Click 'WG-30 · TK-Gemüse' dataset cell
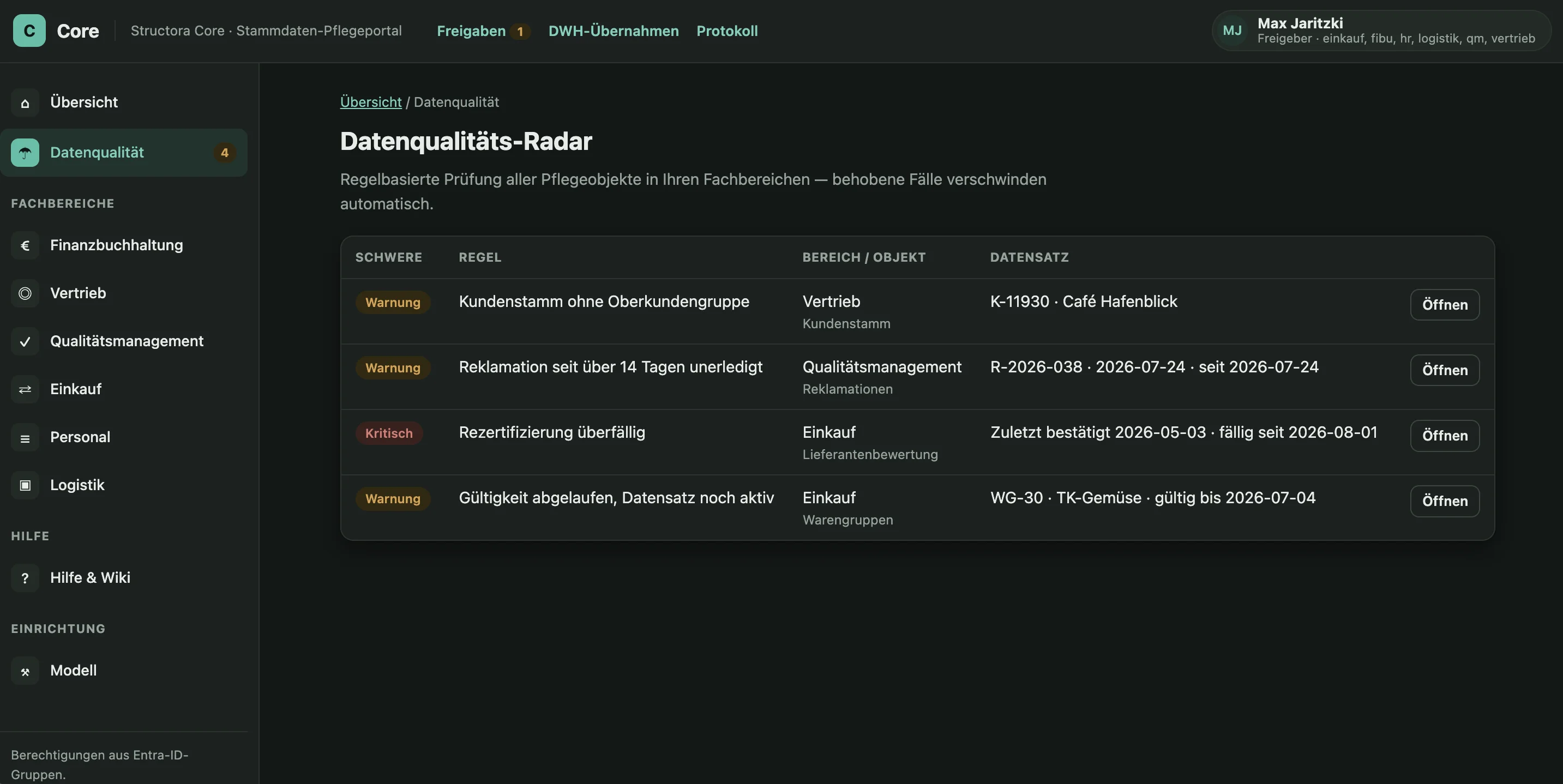This screenshot has height=784, width=1563. pos(1153,498)
